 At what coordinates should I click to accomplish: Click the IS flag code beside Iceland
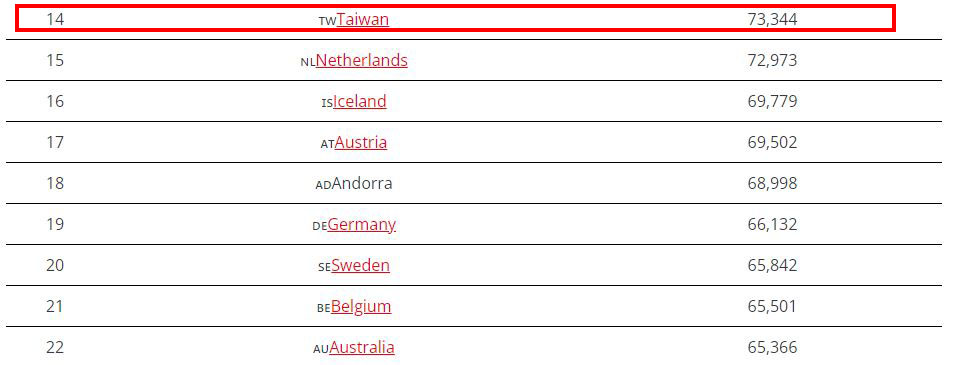(326, 103)
